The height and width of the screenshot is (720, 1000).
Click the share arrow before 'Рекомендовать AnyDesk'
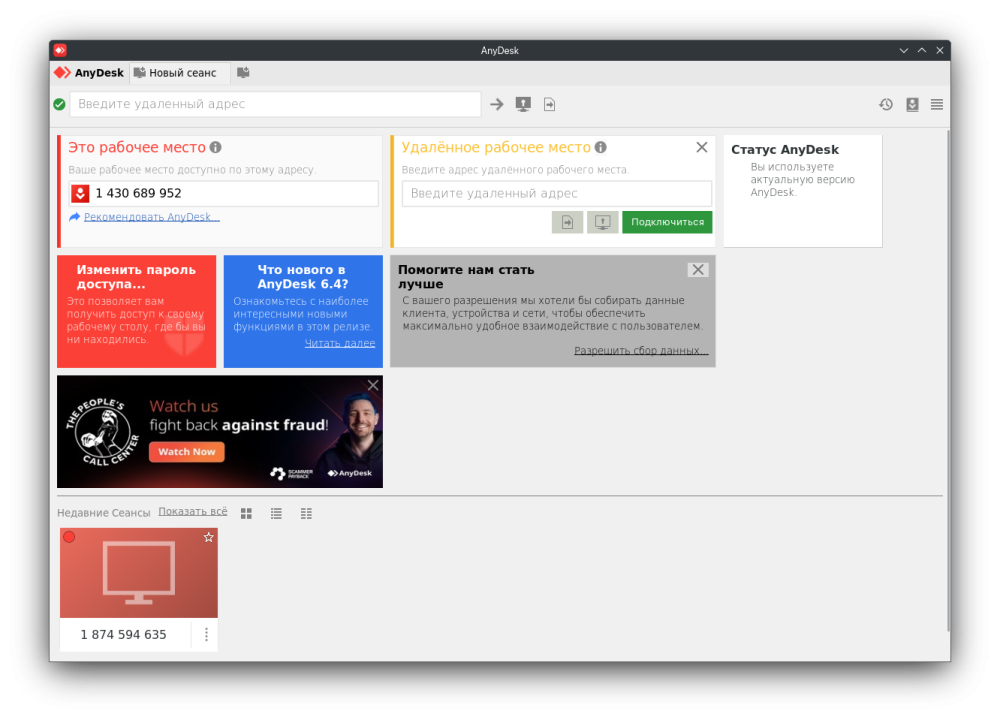tap(75, 217)
